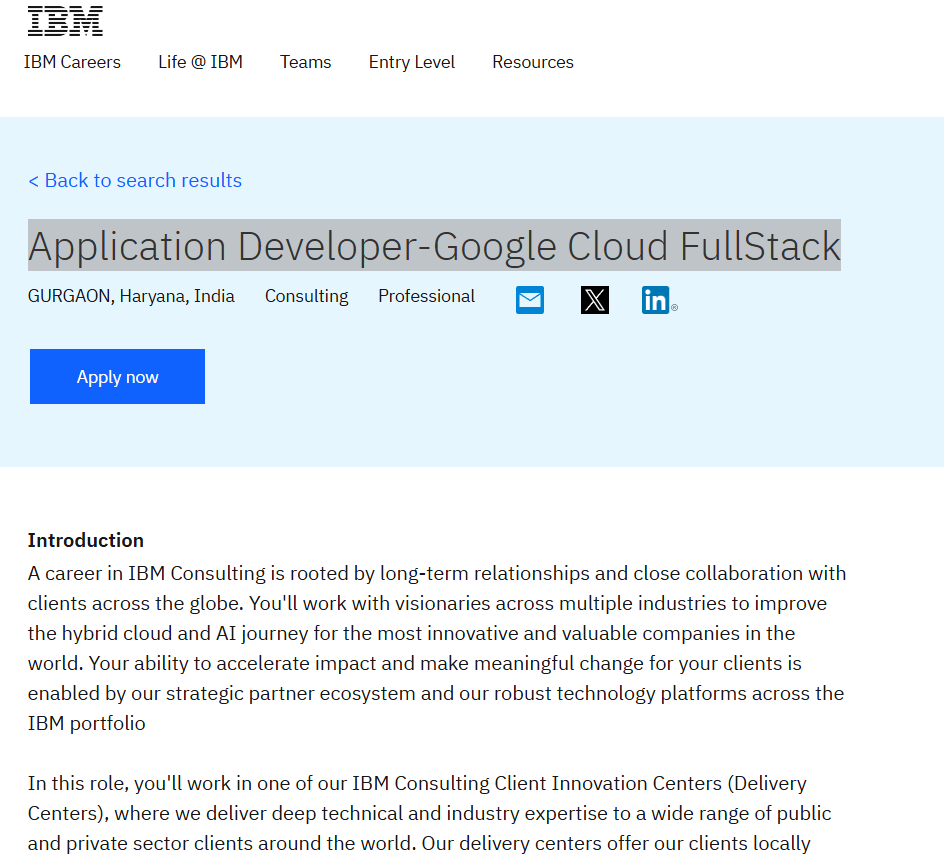944x861 pixels.
Task: Open IBM Careers menu item
Action: pos(72,62)
